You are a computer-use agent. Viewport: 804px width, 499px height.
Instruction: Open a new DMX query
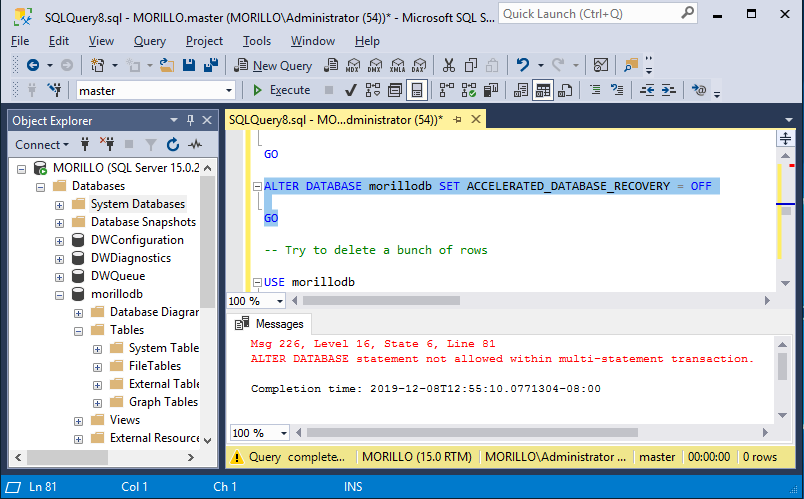[375, 65]
